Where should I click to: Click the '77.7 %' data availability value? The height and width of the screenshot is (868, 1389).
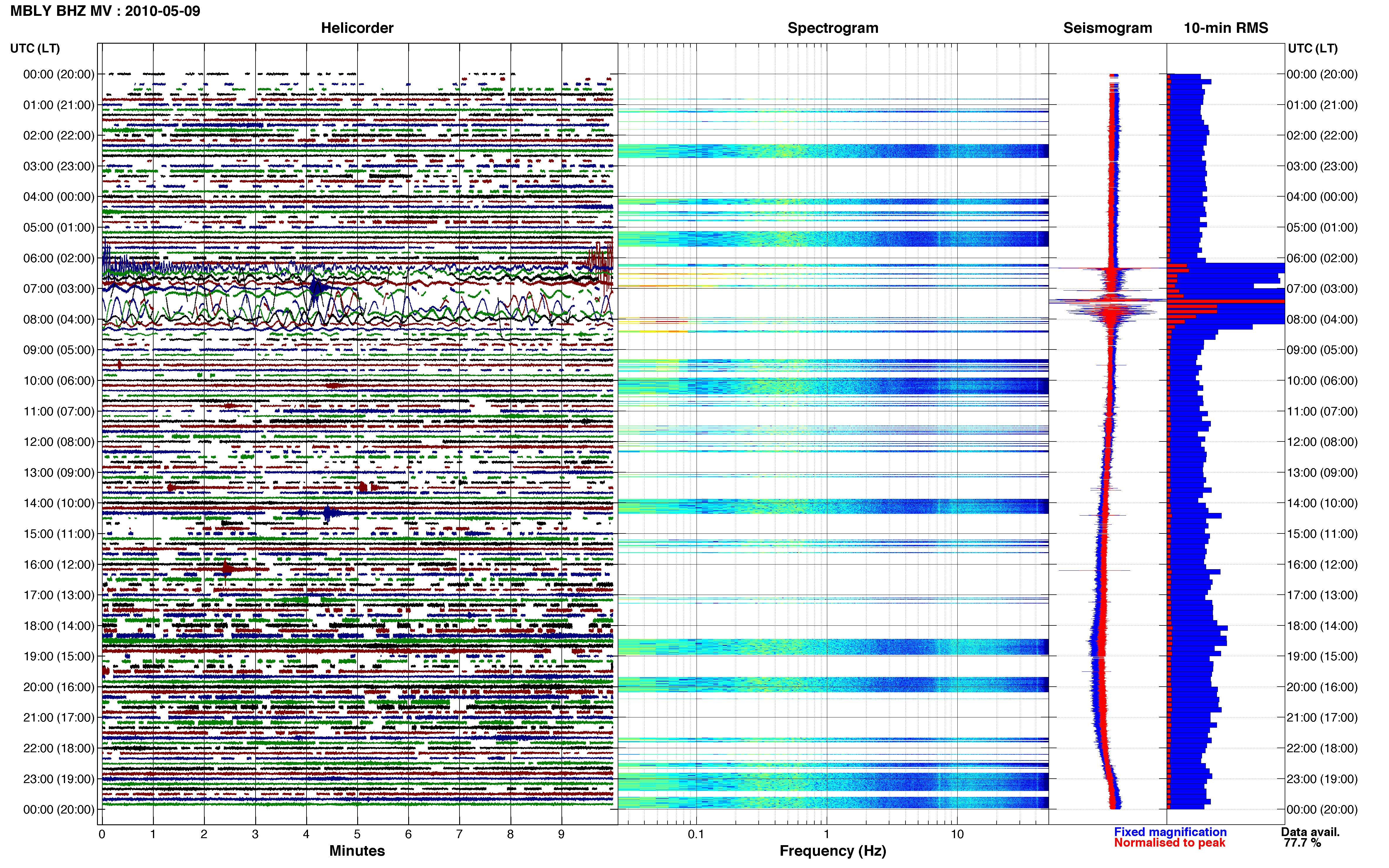1302,843
